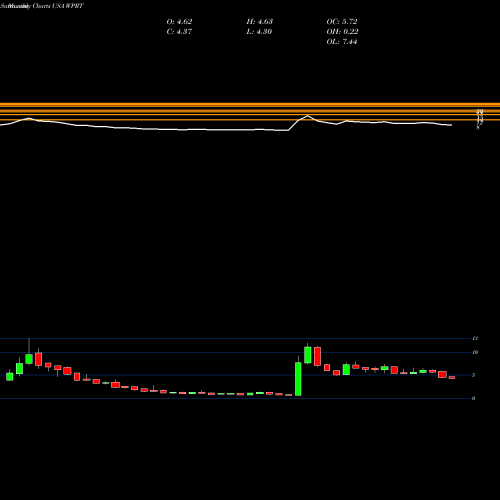
Task: Click the '5' price axis label
Action: pos(474,375)
